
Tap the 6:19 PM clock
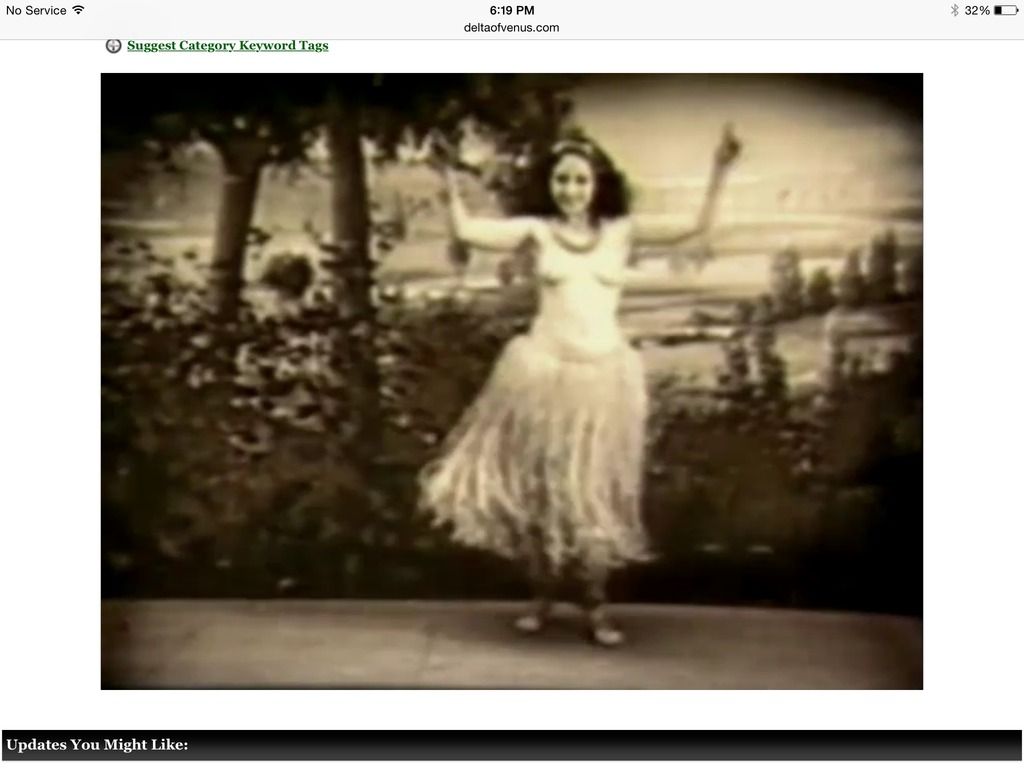point(511,10)
